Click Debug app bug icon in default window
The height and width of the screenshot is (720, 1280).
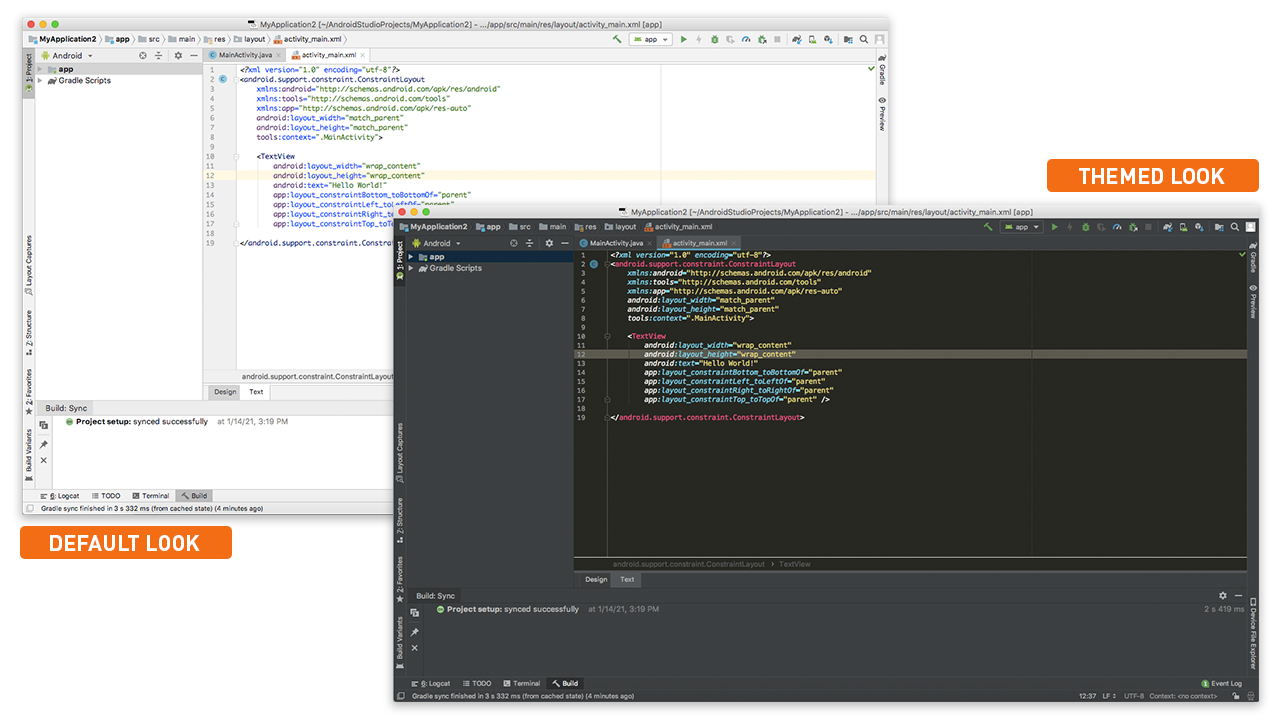[x=715, y=39]
